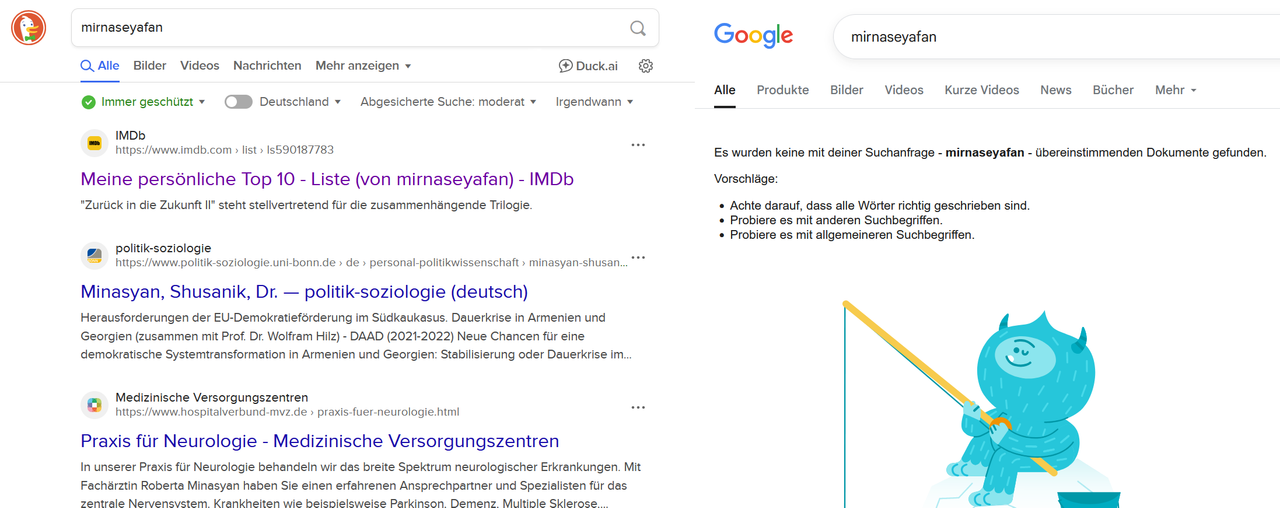Click the IMDb favicon of first result

[x=94, y=143]
